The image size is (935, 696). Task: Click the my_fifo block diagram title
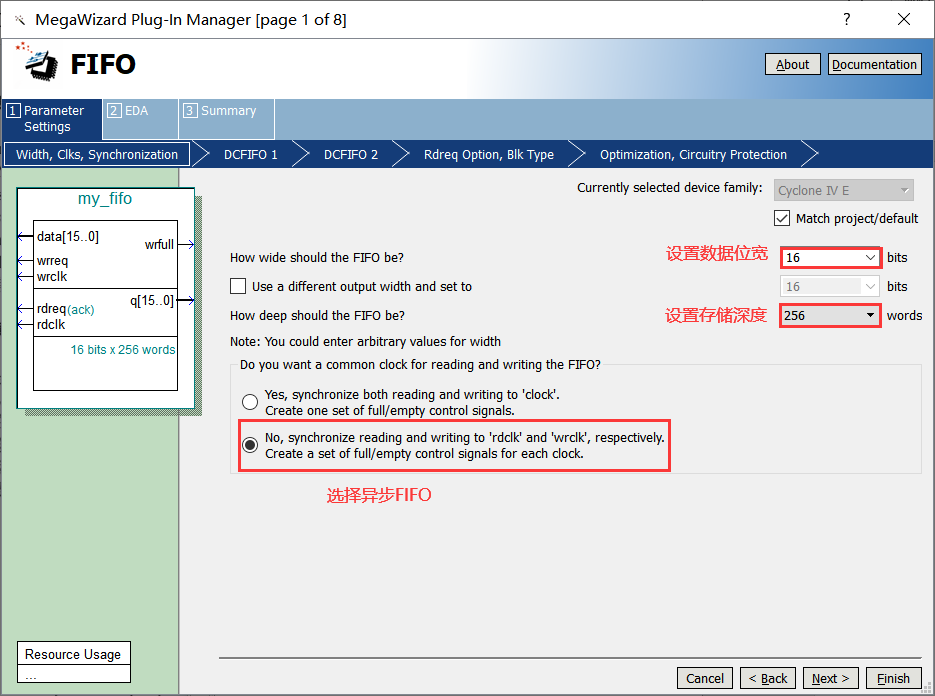105,199
